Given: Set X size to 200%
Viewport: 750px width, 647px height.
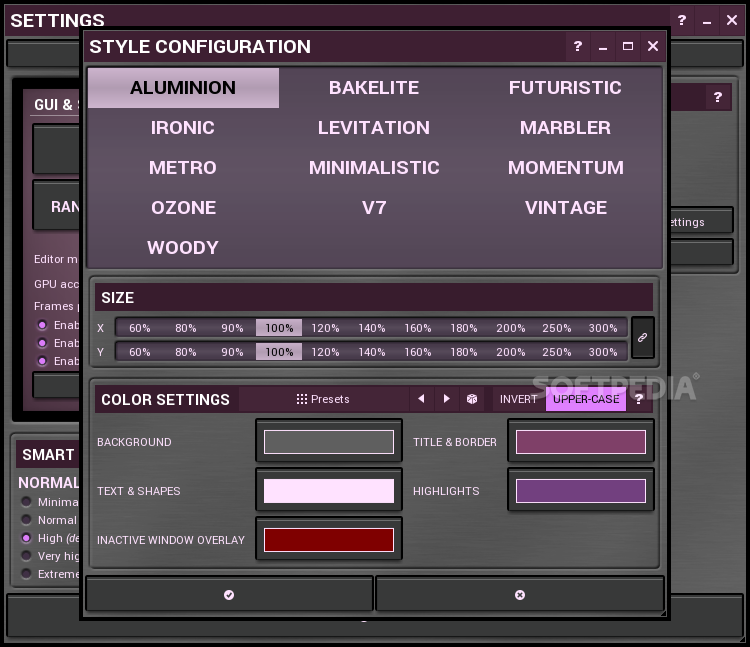Looking at the screenshot, I should point(510,328).
